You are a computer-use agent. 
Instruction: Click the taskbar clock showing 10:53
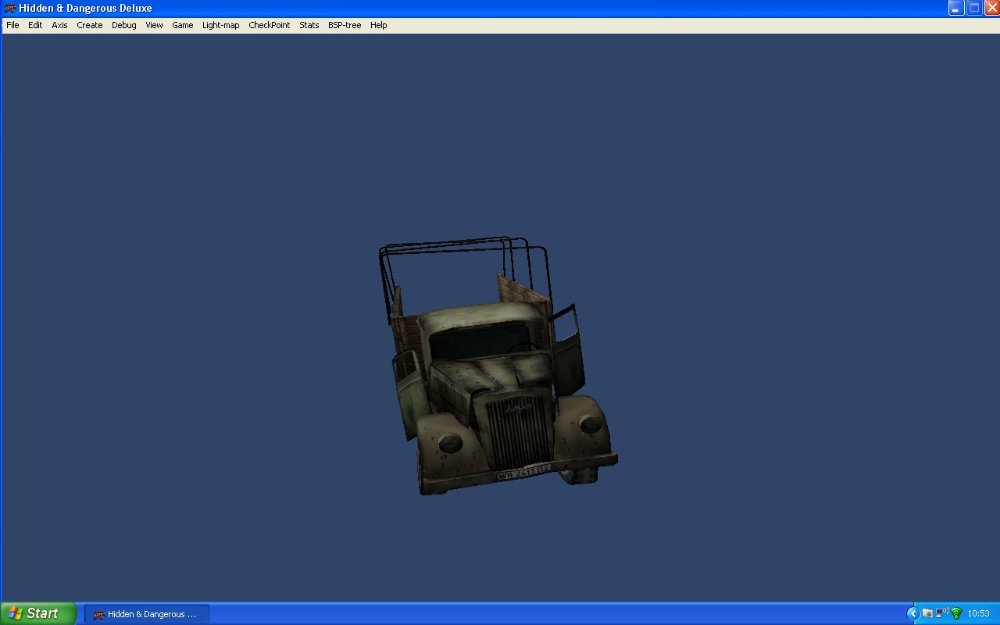coord(978,614)
